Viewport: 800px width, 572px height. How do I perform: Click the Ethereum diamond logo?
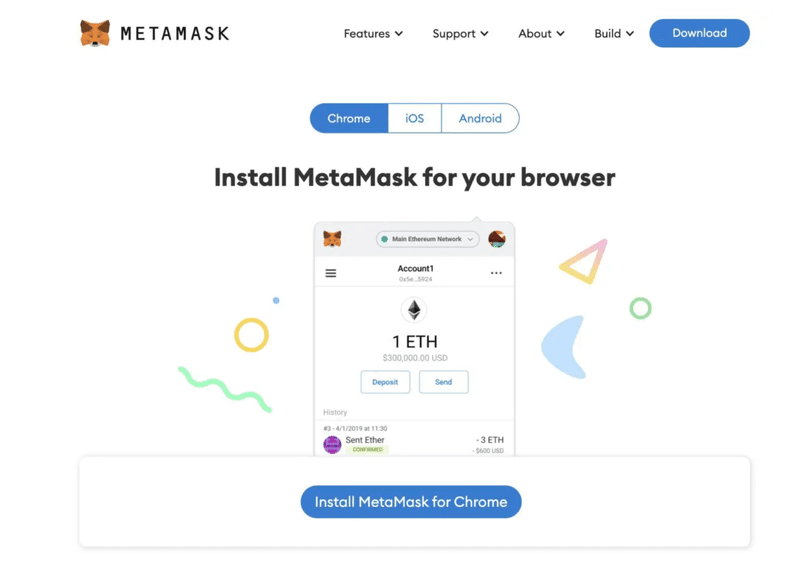[414, 310]
